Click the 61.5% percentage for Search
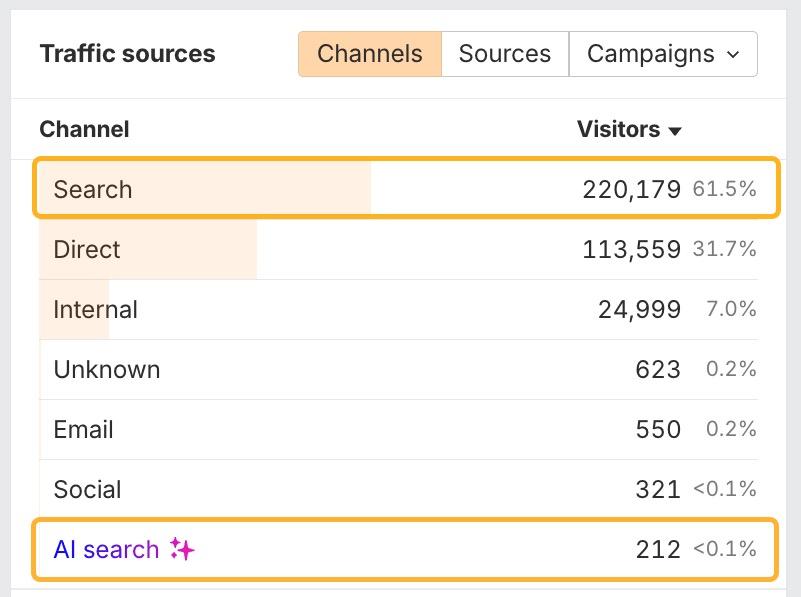Viewport: 801px width, 597px height. click(724, 189)
